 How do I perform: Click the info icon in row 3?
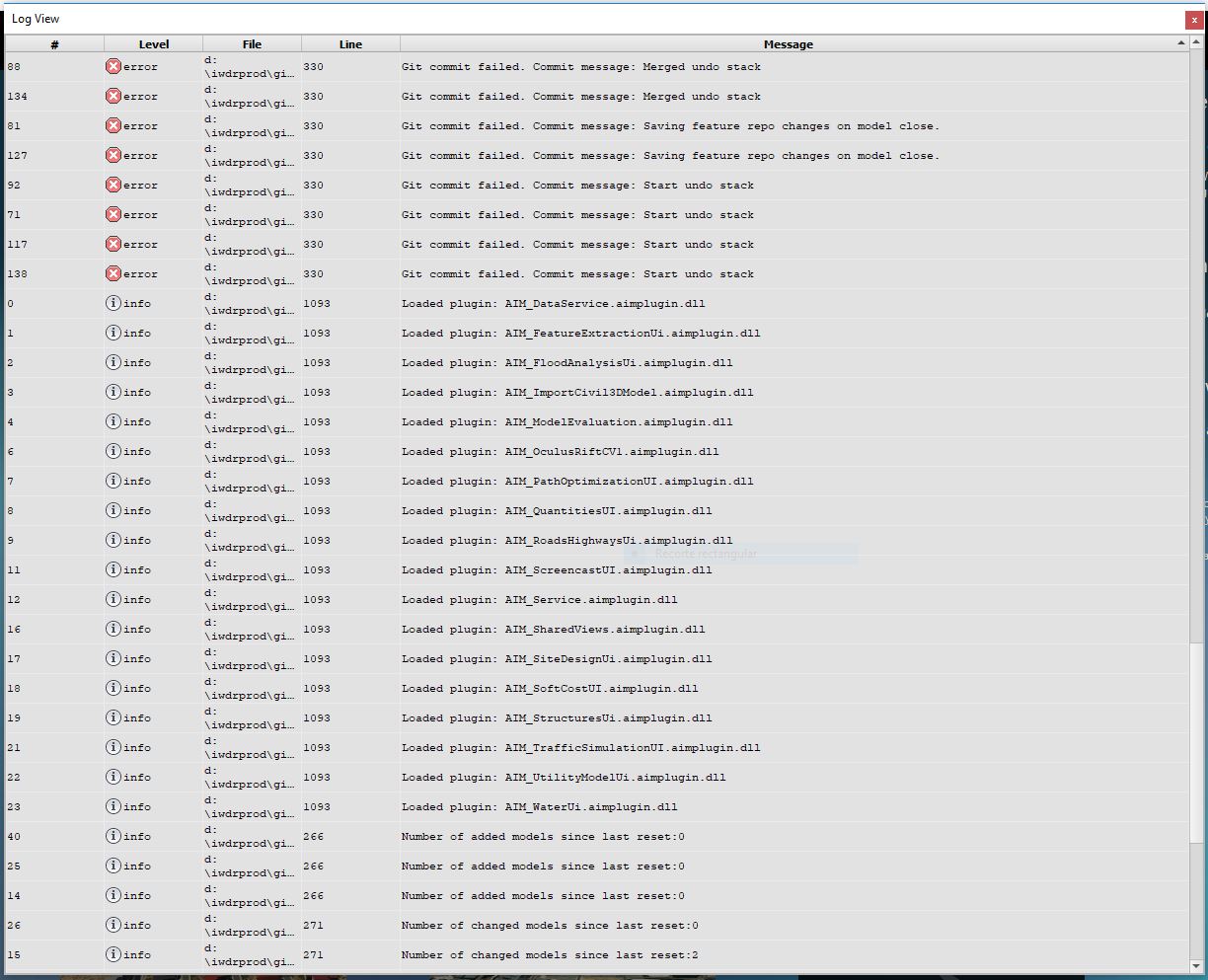tap(113, 392)
